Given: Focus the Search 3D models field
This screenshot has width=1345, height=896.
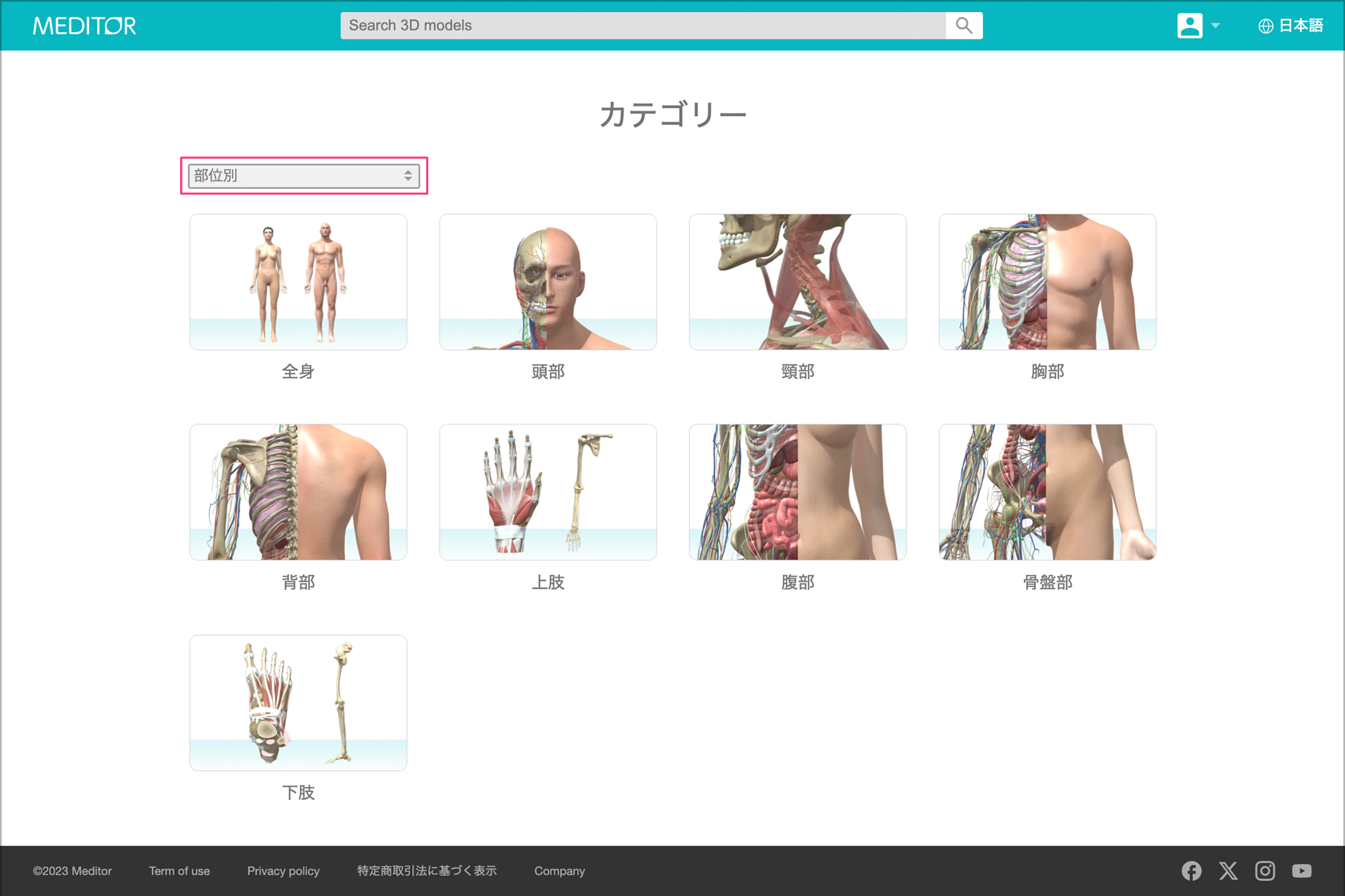Looking at the screenshot, I should click(x=643, y=26).
